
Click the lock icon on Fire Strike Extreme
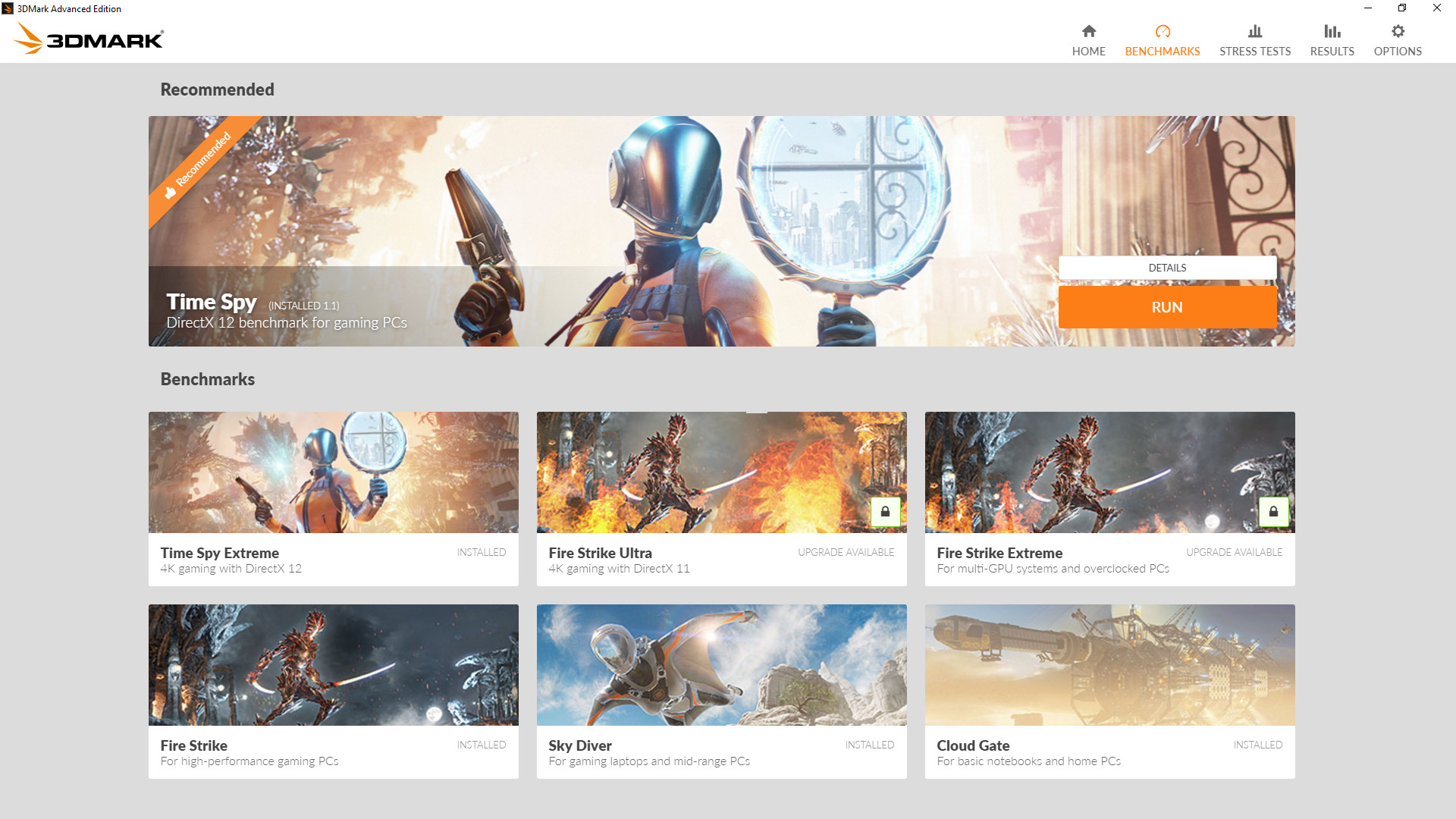[x=1273, y=512]
